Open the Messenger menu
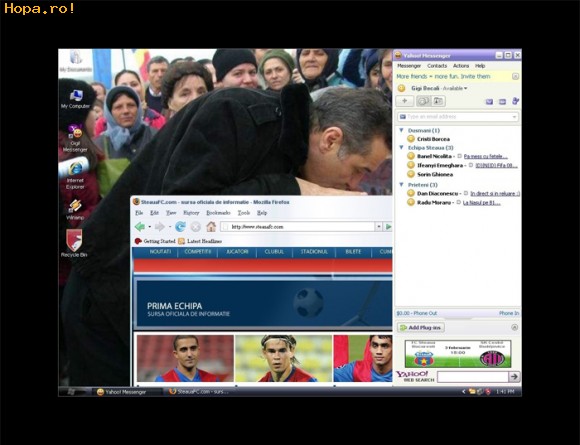This screenshot has width=580, height=445. (x=409, y=66)
